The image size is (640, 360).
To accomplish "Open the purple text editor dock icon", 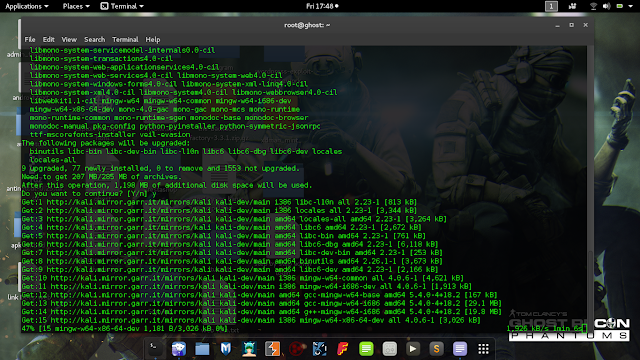I will 460,349.
